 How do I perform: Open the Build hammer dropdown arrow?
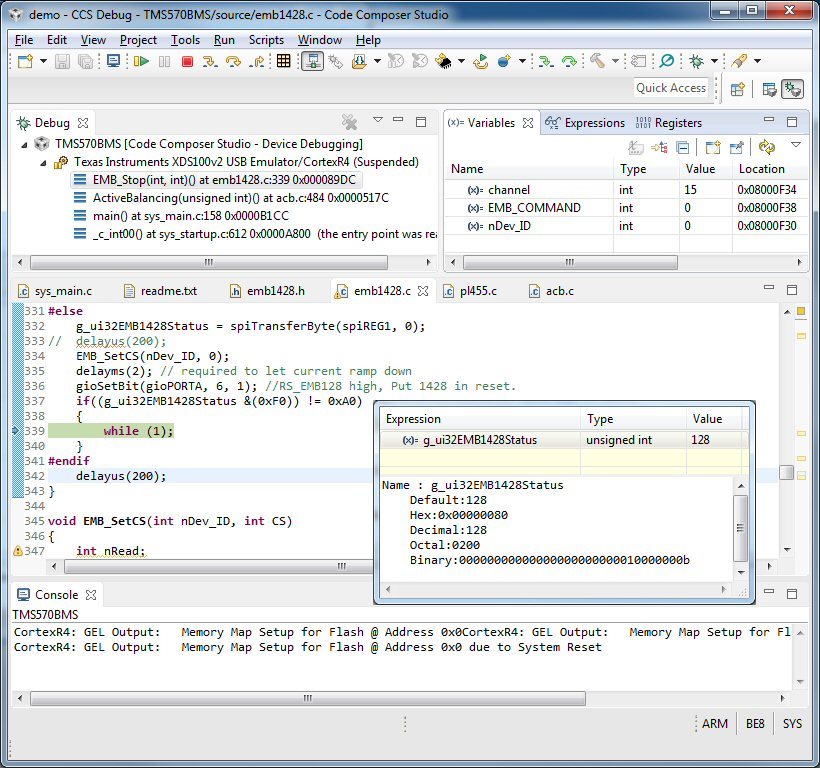[616, 61]
